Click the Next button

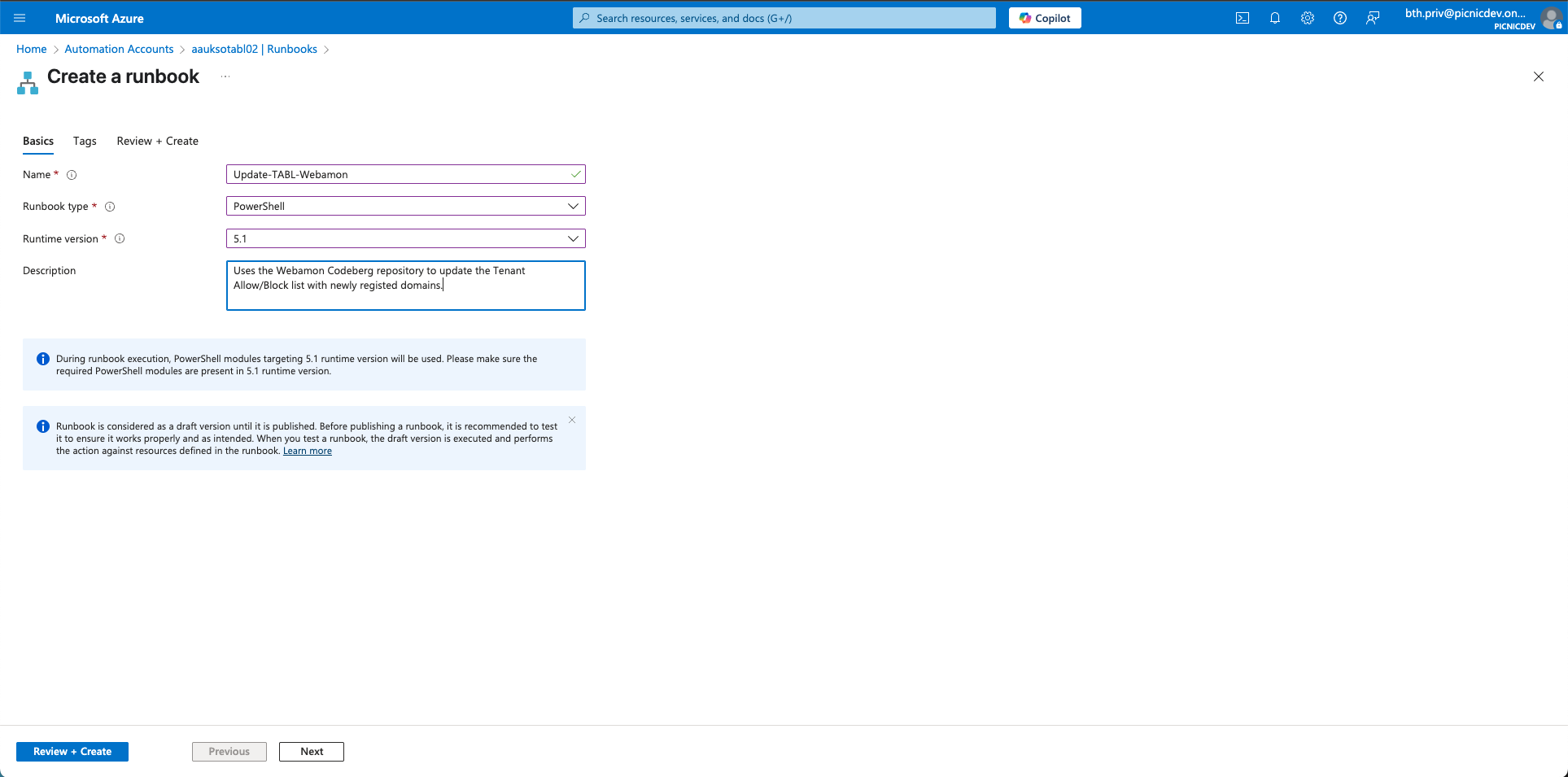pos(312,752)
